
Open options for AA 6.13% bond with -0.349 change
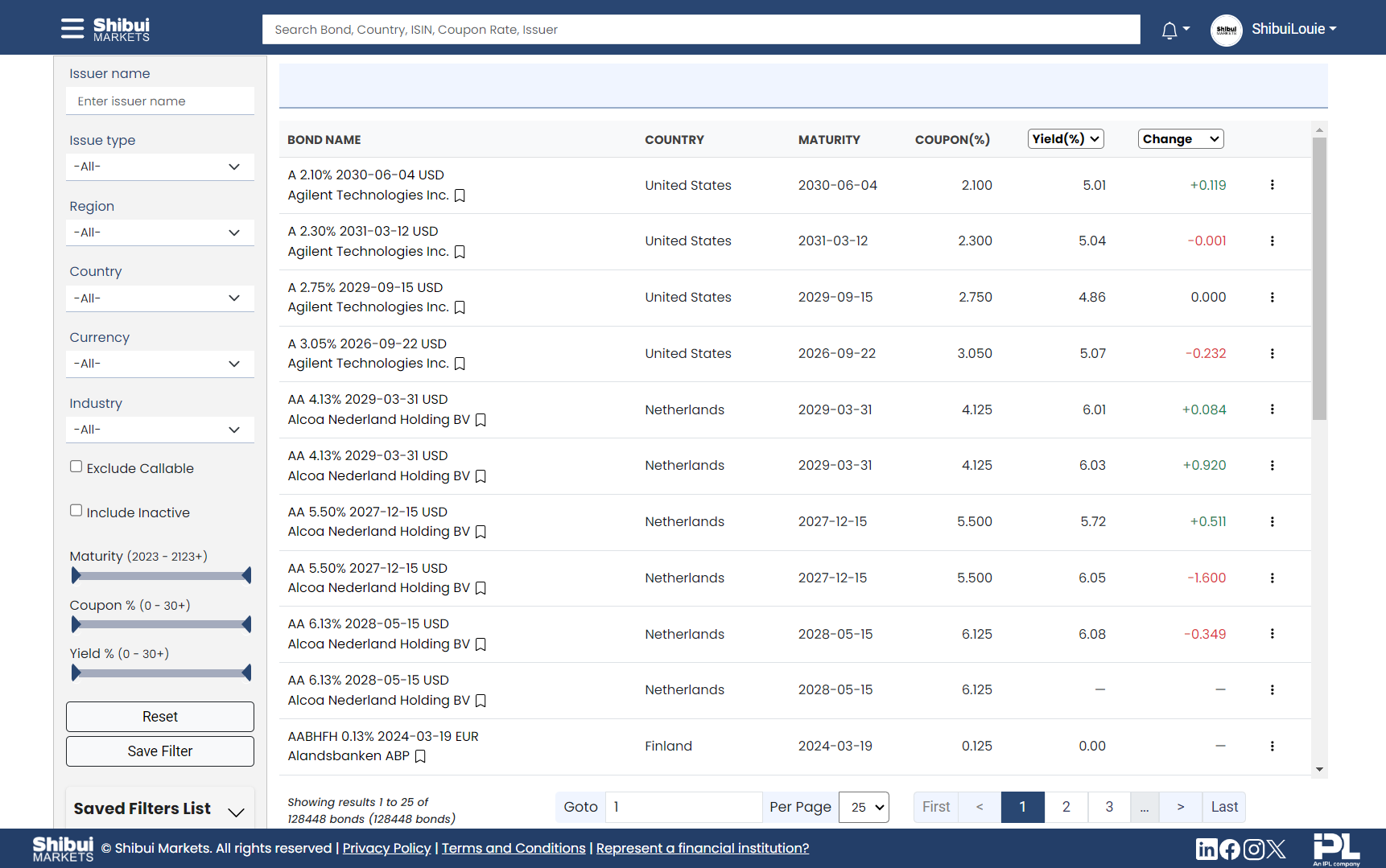1273,634
